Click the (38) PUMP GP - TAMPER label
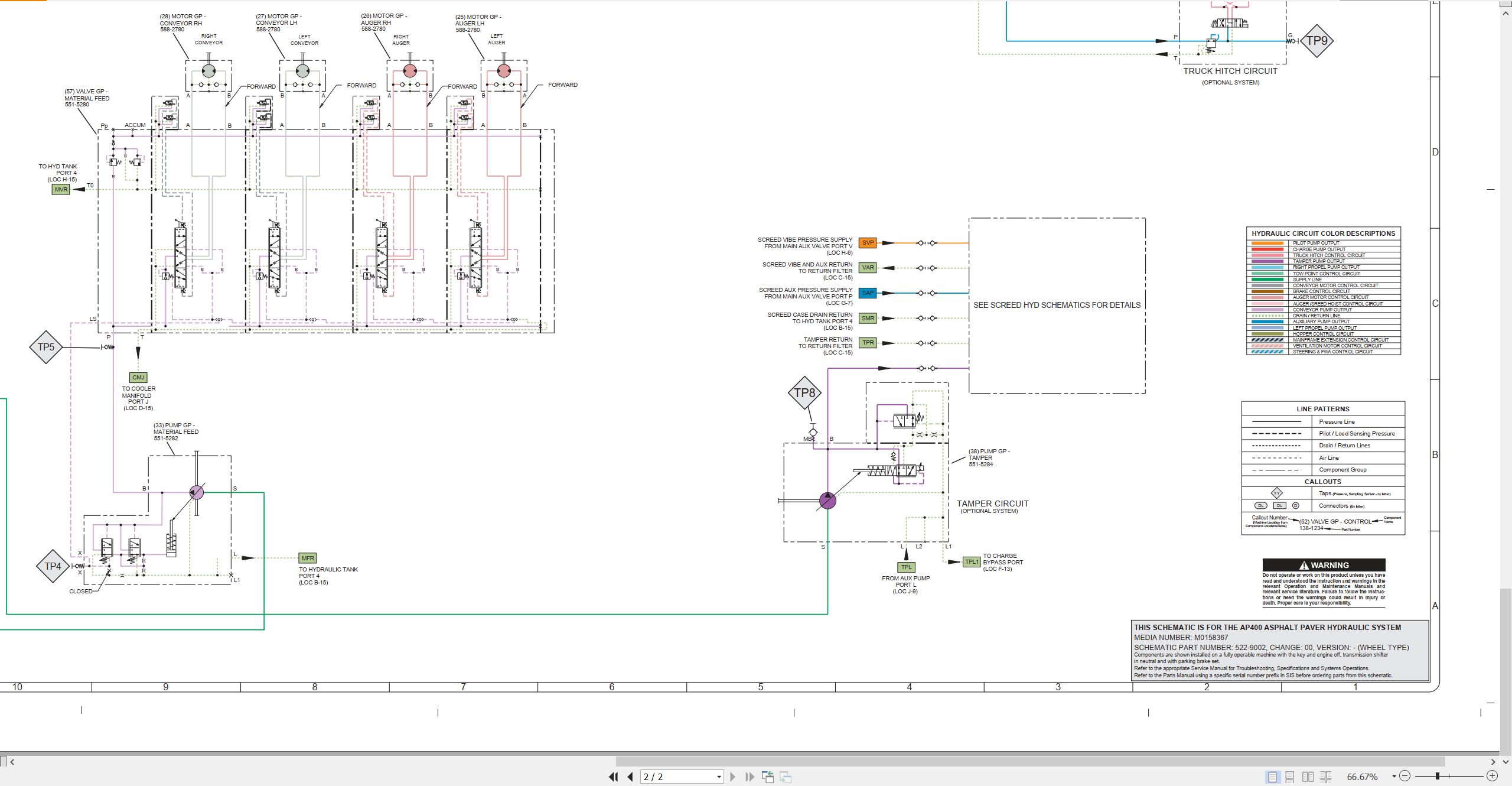The width and height of the screenshot is (1512, 786). point(989,458)
